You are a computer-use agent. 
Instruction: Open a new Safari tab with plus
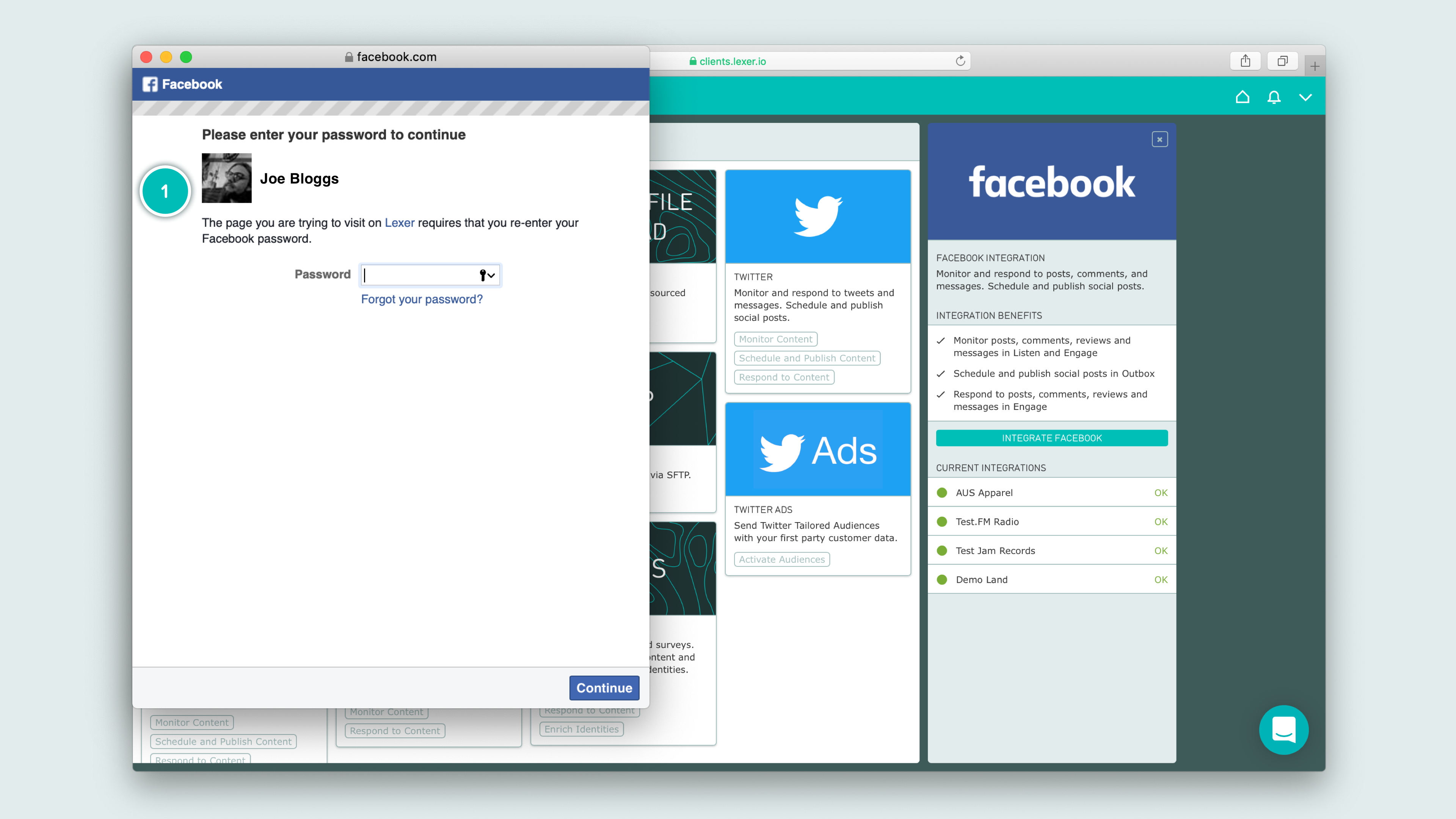(x=1315, y=66)
